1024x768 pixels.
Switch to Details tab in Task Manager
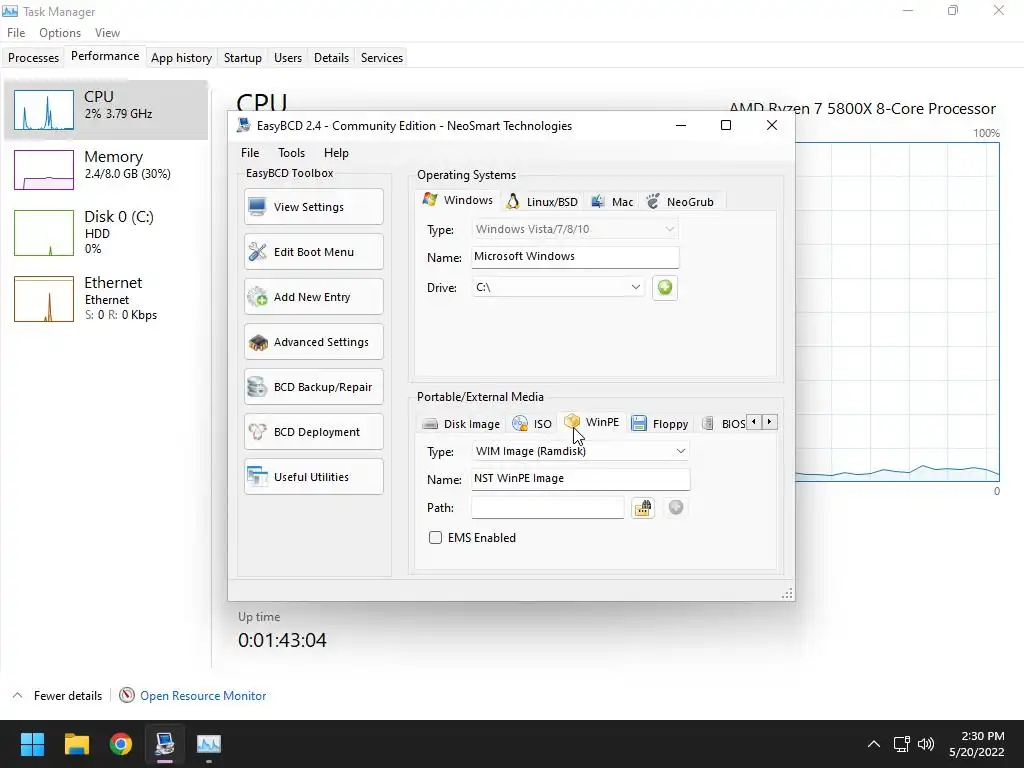pyautogui.click(x=331, y=57)
